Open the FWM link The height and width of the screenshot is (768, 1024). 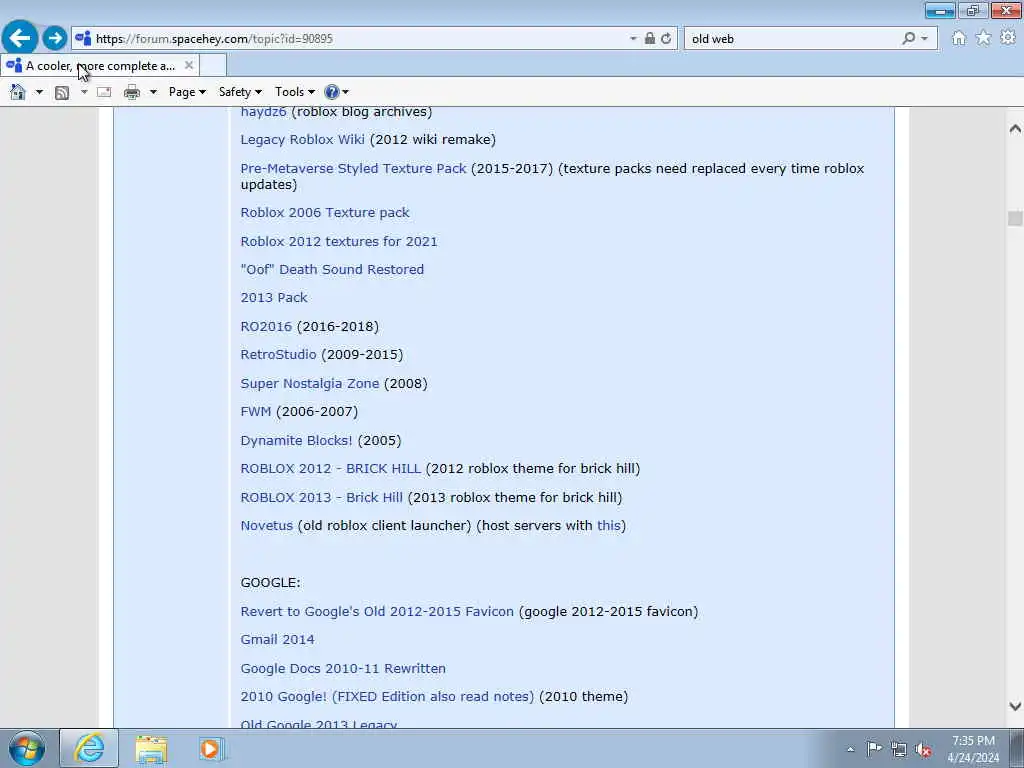(x=255, y=411)
